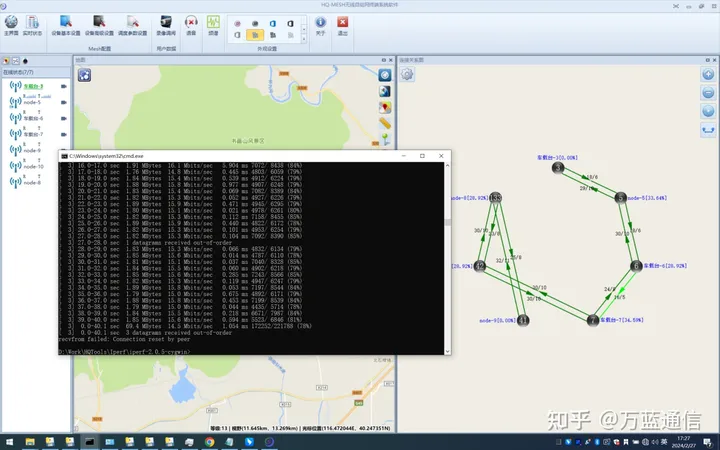Select node-10 in the online devices list
The width and height of the screenshot is (720, 450).
point(33,167)
